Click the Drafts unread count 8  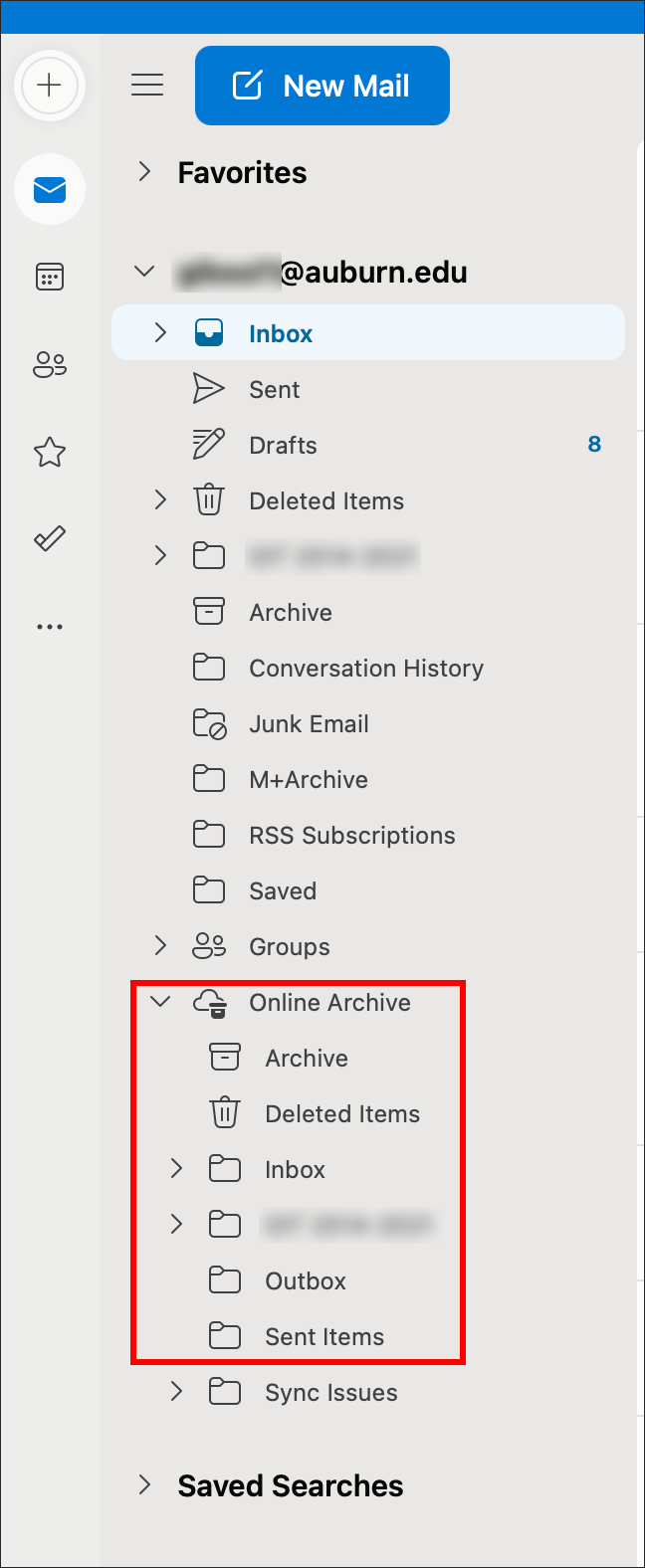(594, 445)
